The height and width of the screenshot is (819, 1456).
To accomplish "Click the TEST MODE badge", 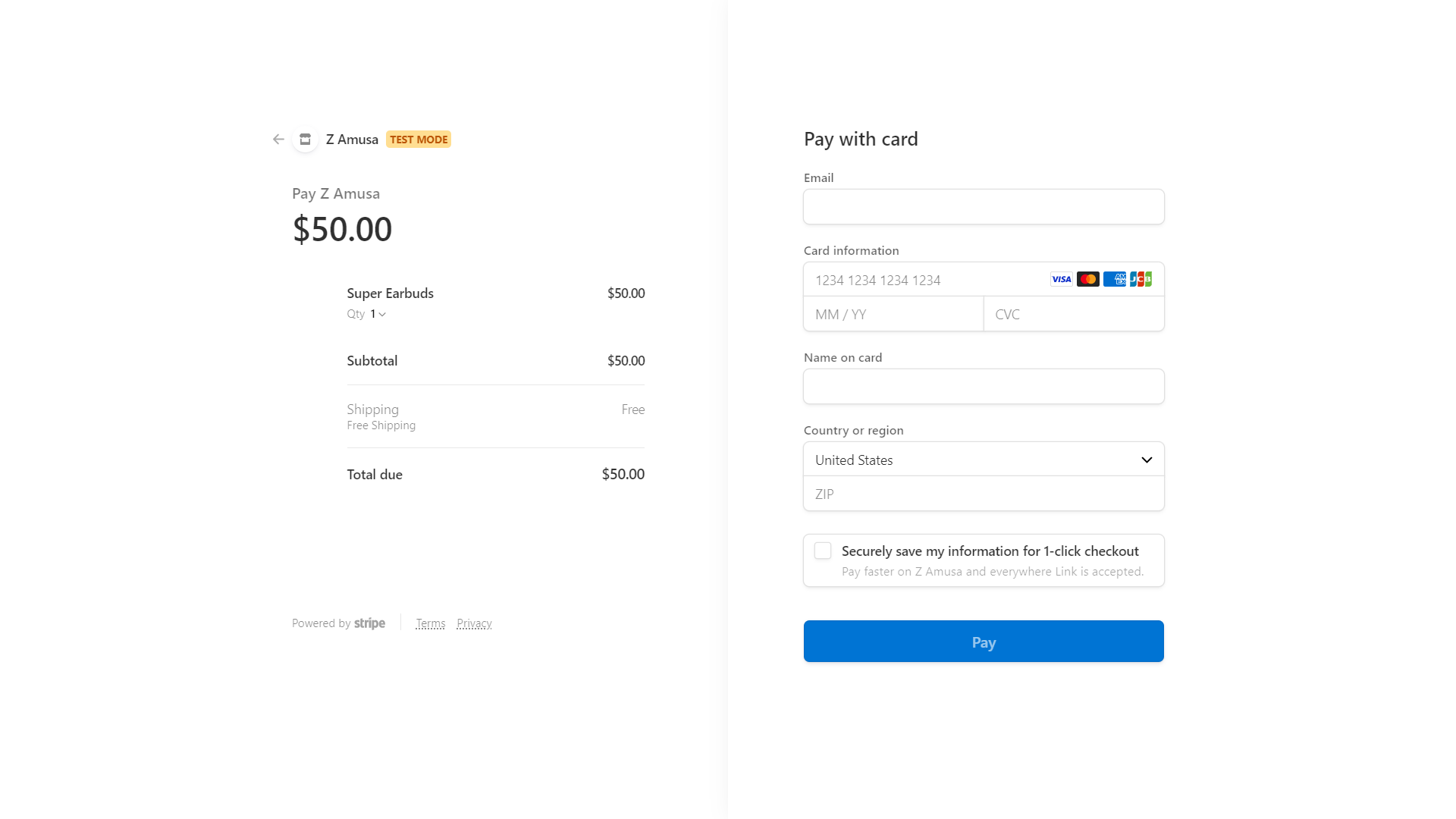I will tap(419, 139).
